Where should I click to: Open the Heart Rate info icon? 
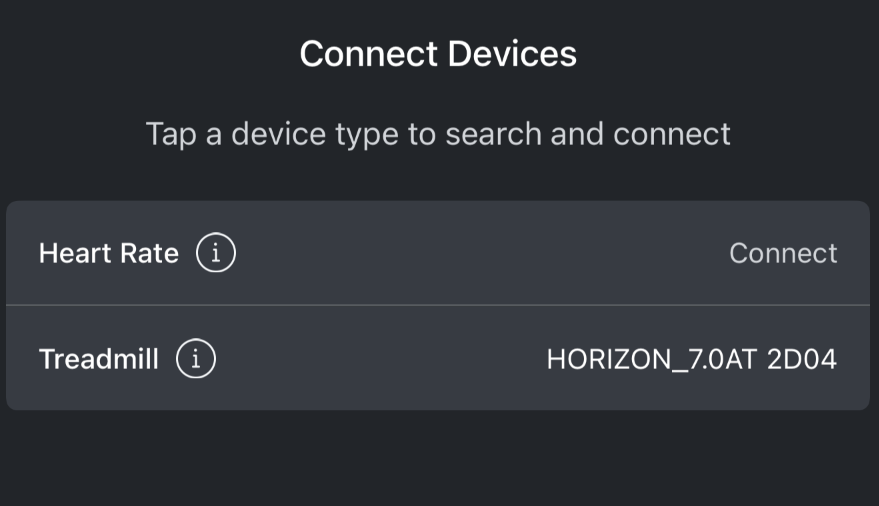[216, 253]
